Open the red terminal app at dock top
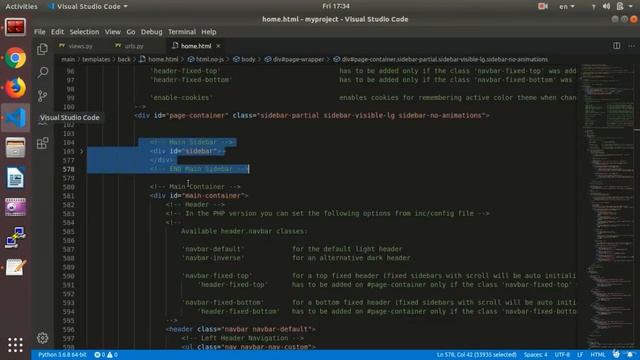Viewport: 640px width, 360px height. pos(16,28)
